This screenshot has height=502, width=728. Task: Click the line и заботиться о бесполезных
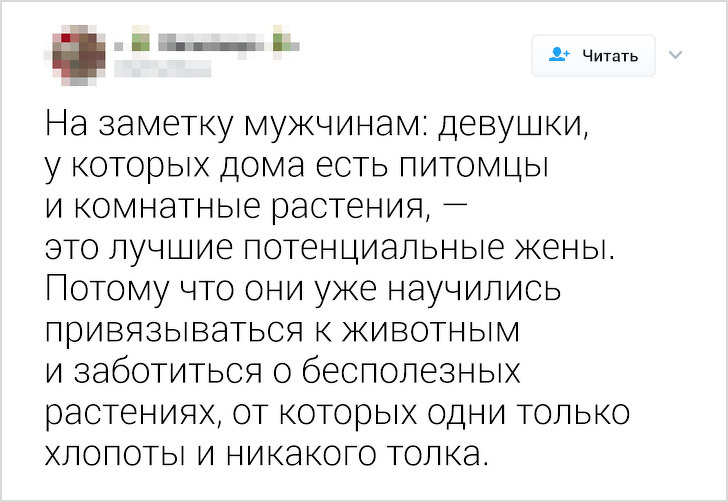[x=284, y=372]
